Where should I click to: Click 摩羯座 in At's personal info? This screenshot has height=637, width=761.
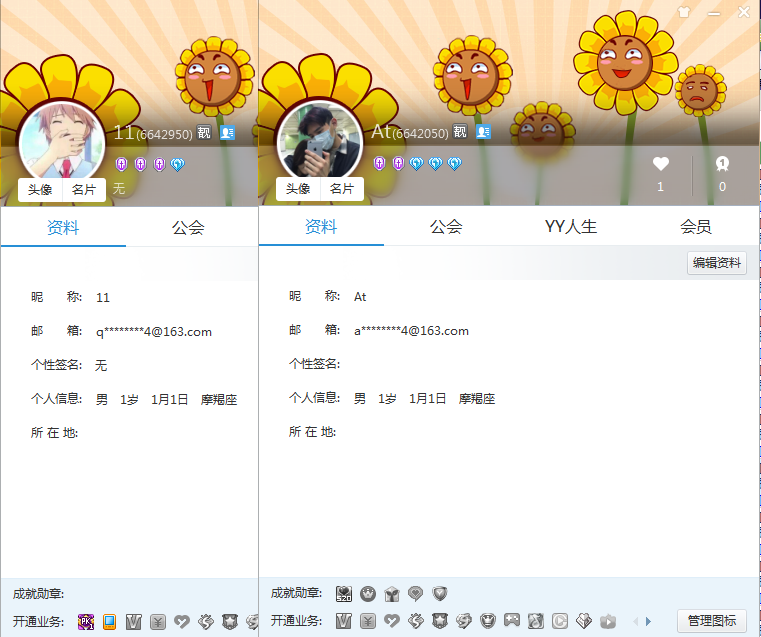477,399
